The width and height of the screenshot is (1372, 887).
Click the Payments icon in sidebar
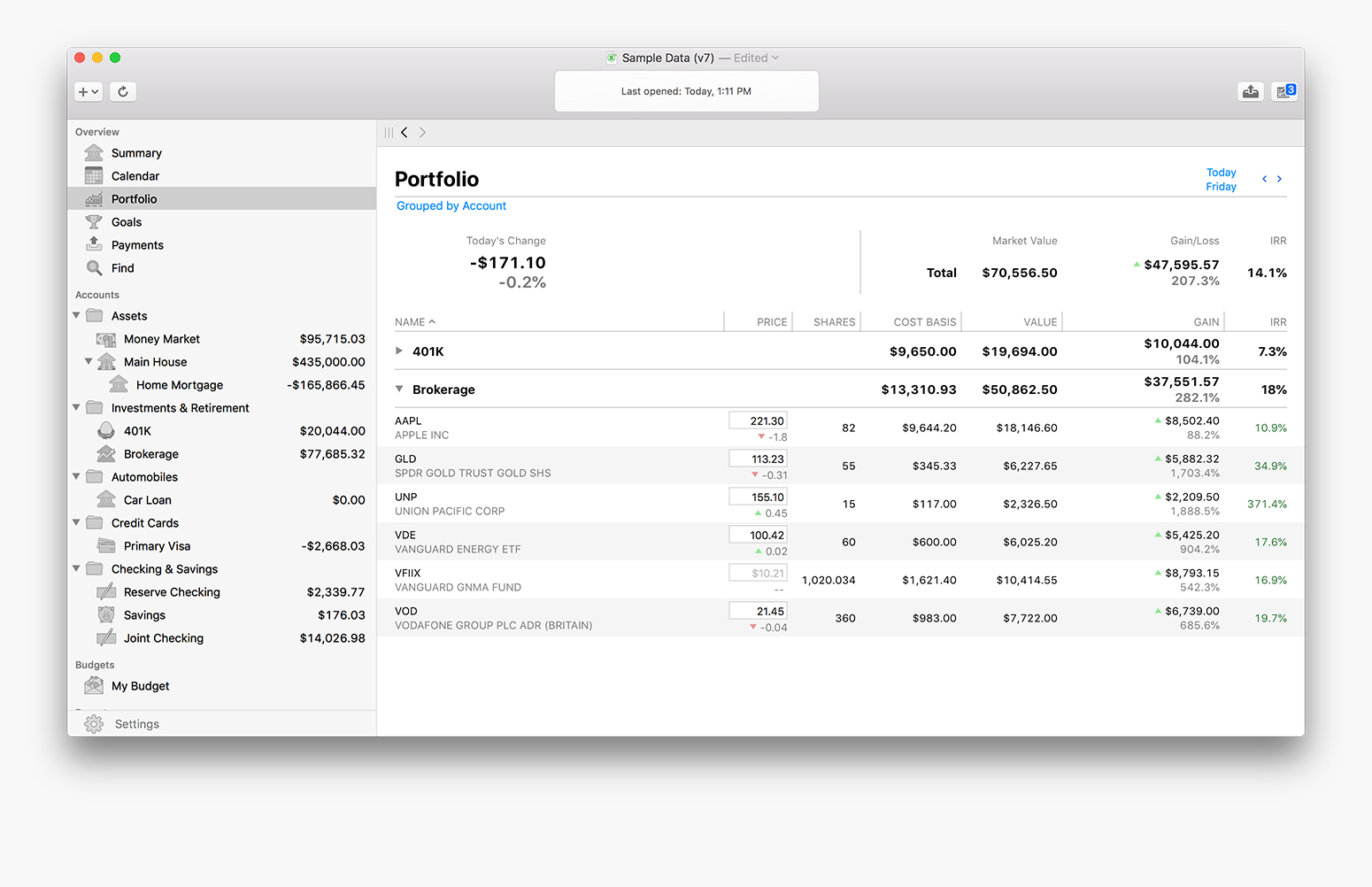94,245
